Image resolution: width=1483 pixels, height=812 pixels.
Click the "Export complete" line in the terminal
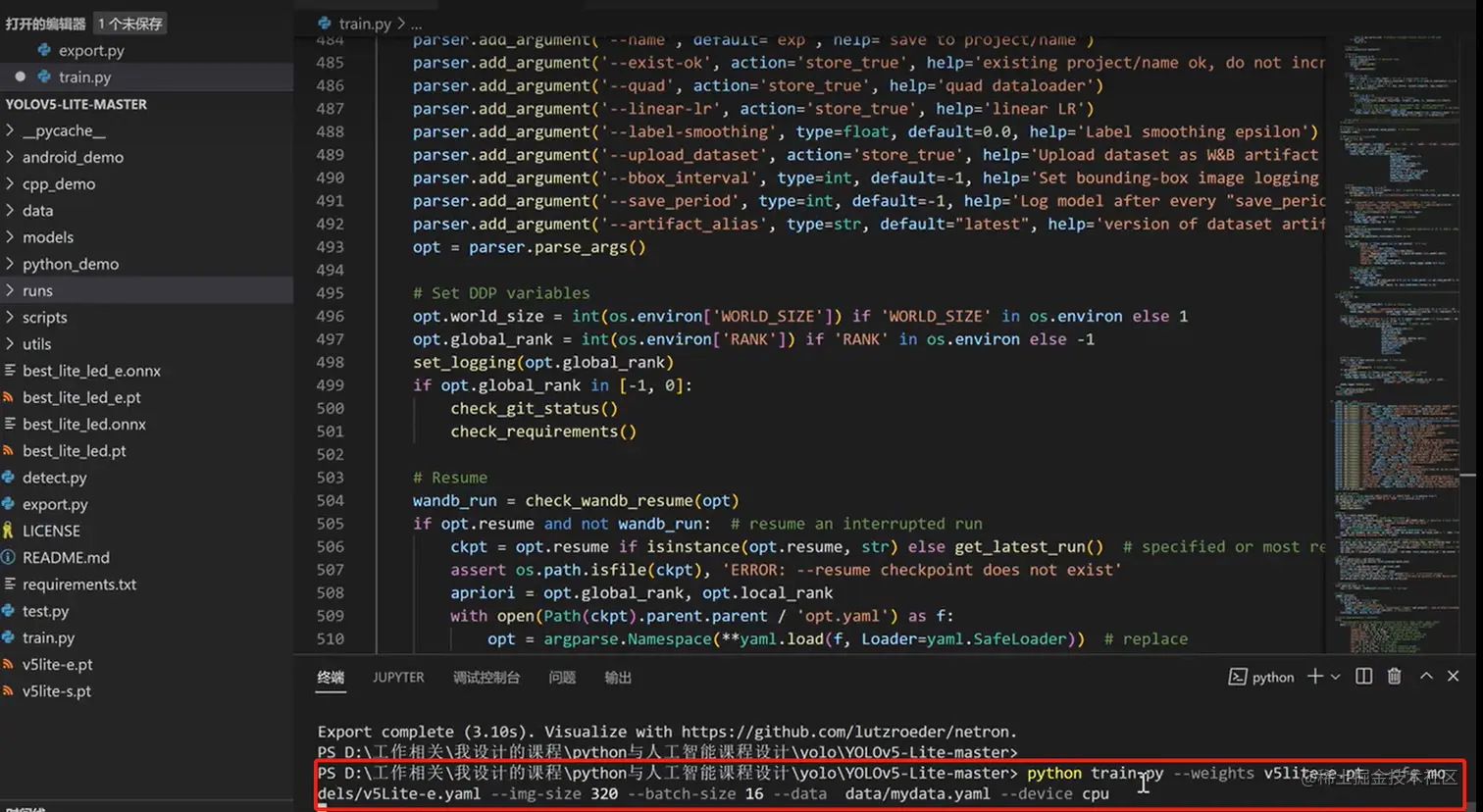pos(667,732)
